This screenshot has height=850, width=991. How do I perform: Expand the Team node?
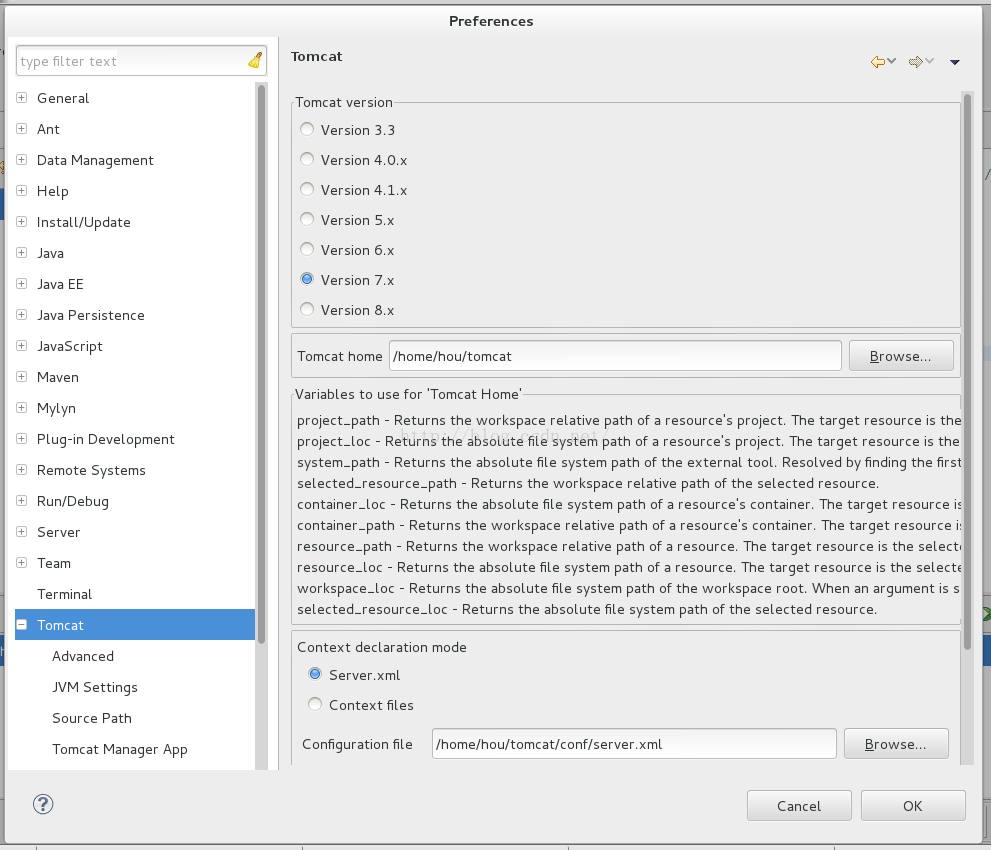(21, 562)
